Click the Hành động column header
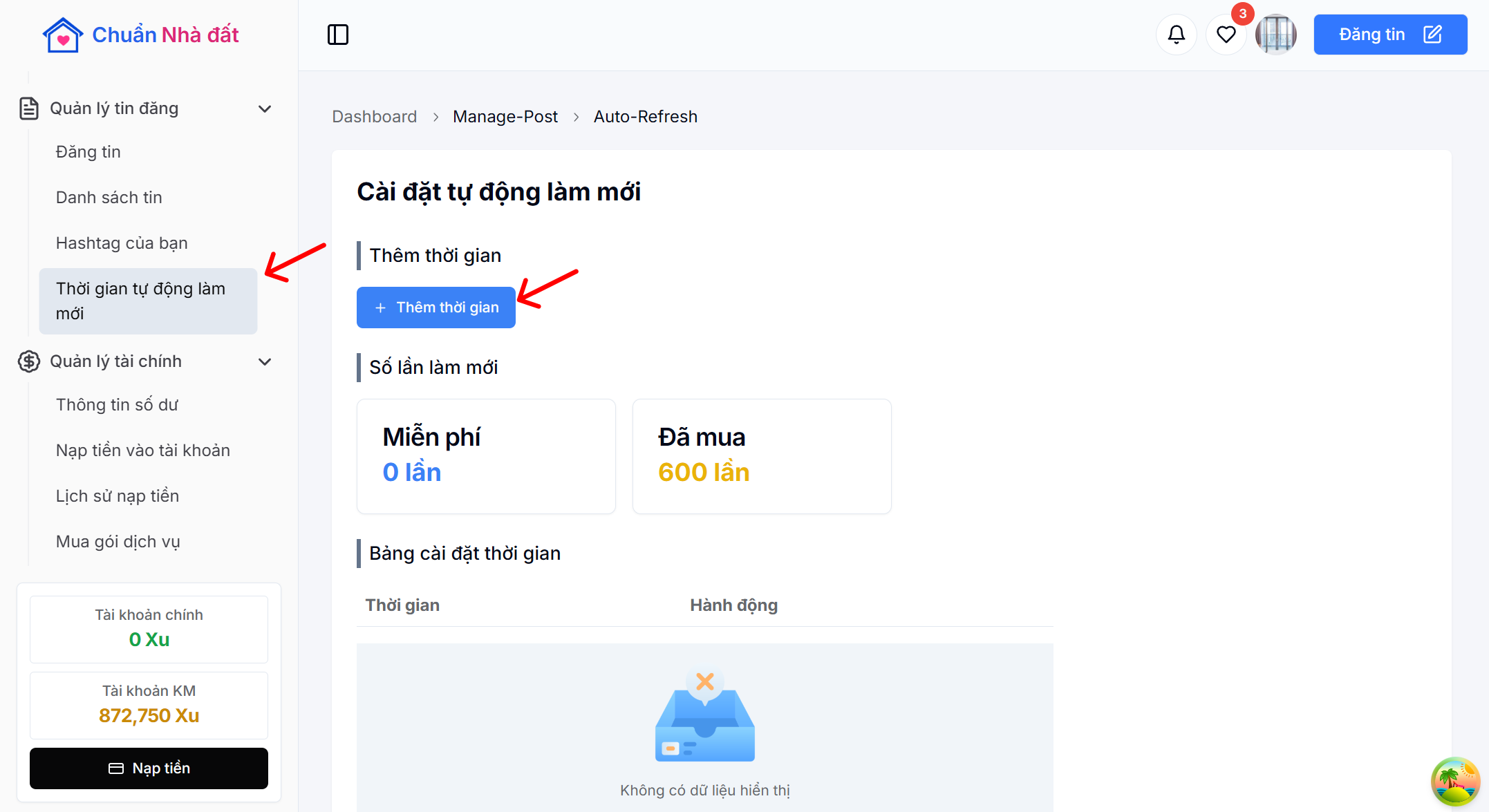The image size is (1489, 812). [734, 605]
